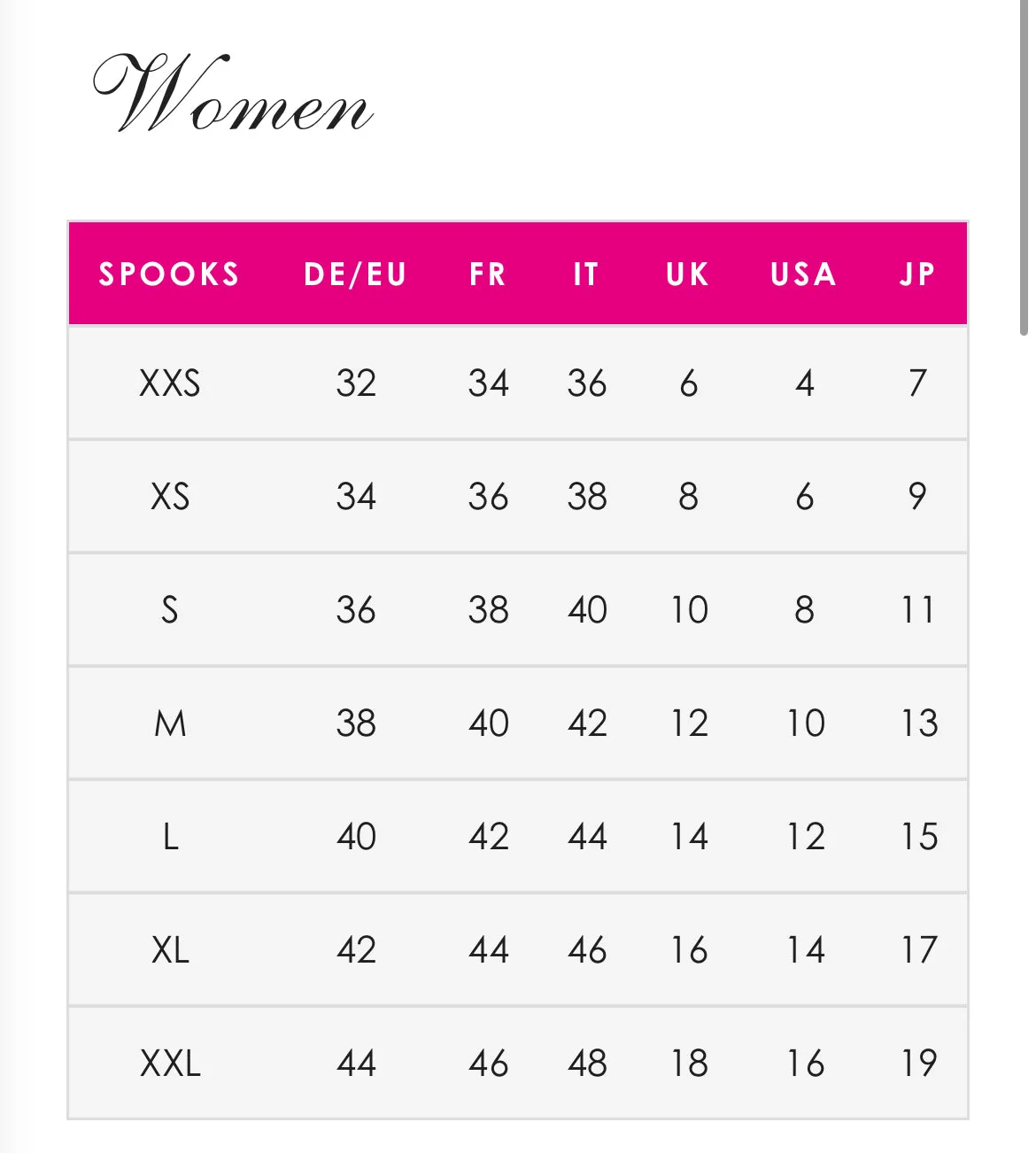Click JP value 19 in XXL row

pos(919,1063)
